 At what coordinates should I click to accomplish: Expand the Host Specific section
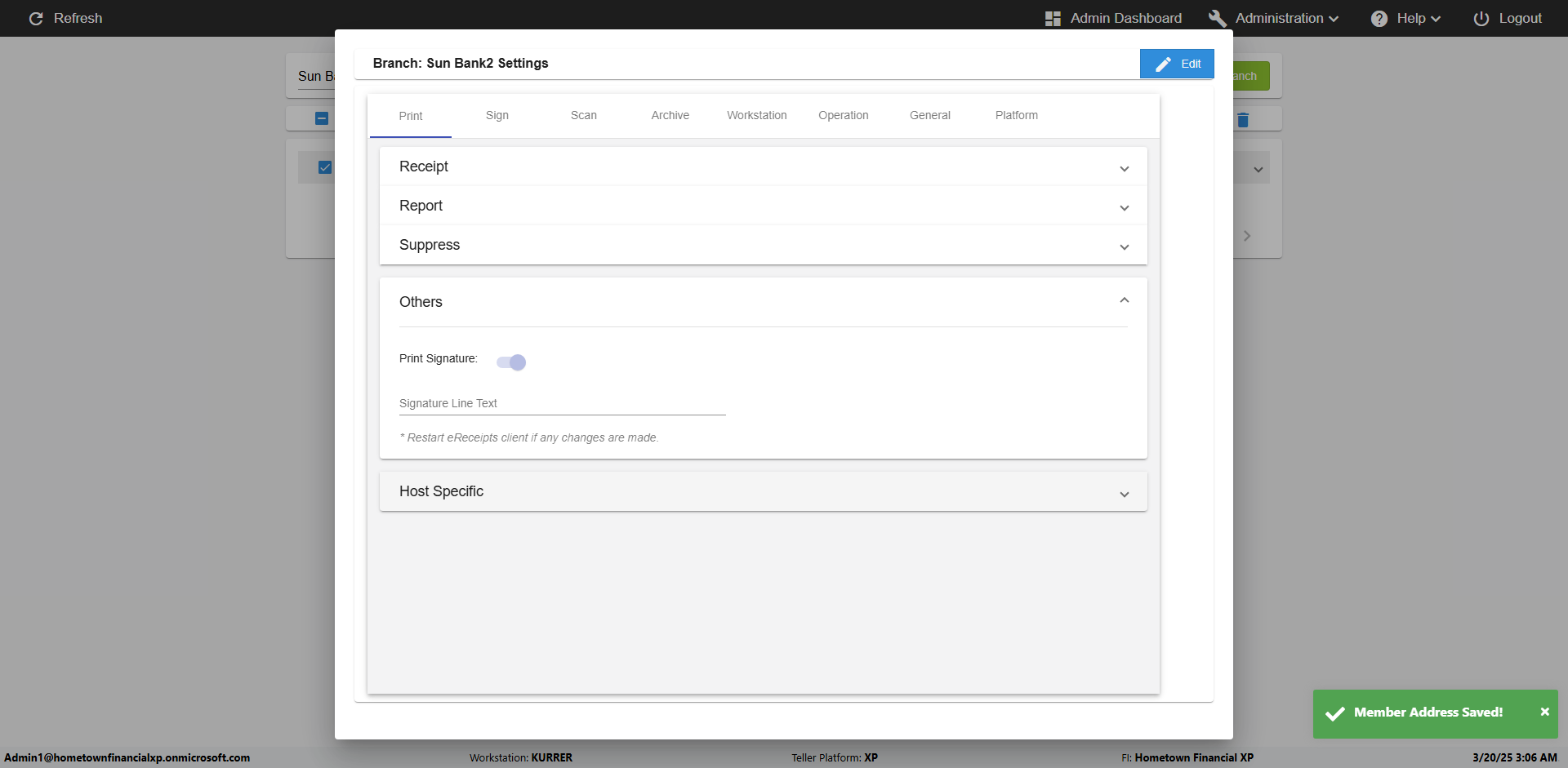pyautogui.click(x=1124, y=494)
